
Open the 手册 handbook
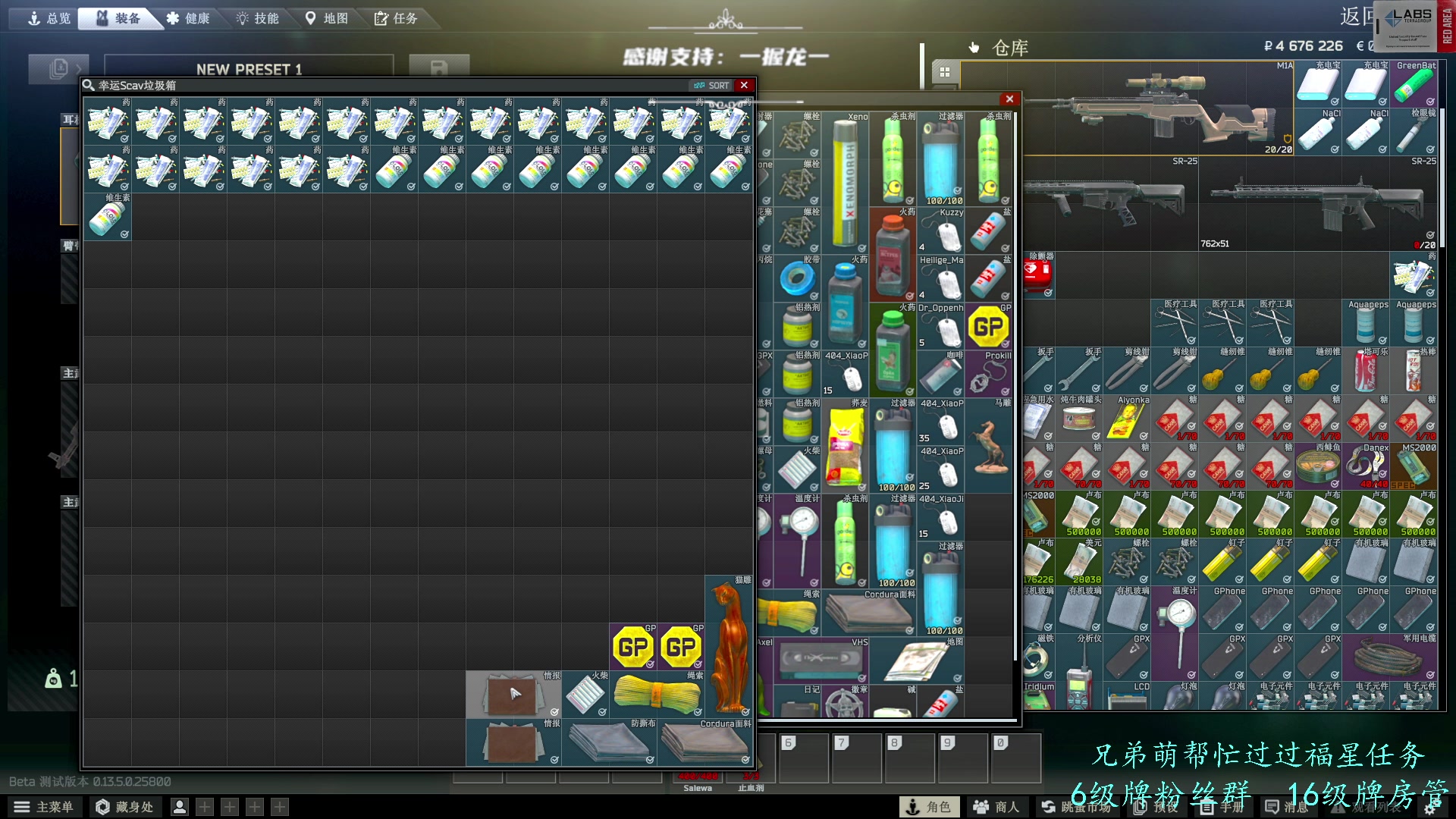[1221, 807]
